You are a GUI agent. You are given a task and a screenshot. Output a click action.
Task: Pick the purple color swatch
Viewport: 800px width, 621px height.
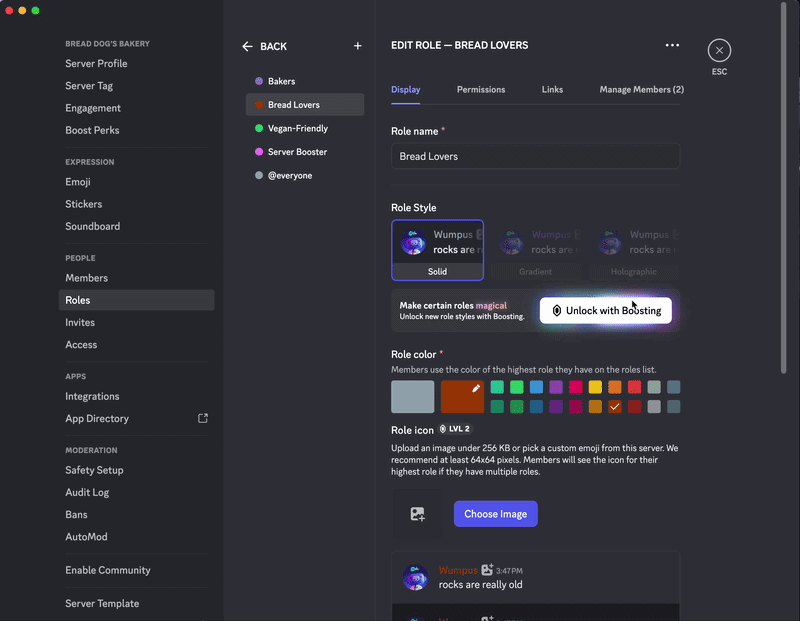click(556, 387)
